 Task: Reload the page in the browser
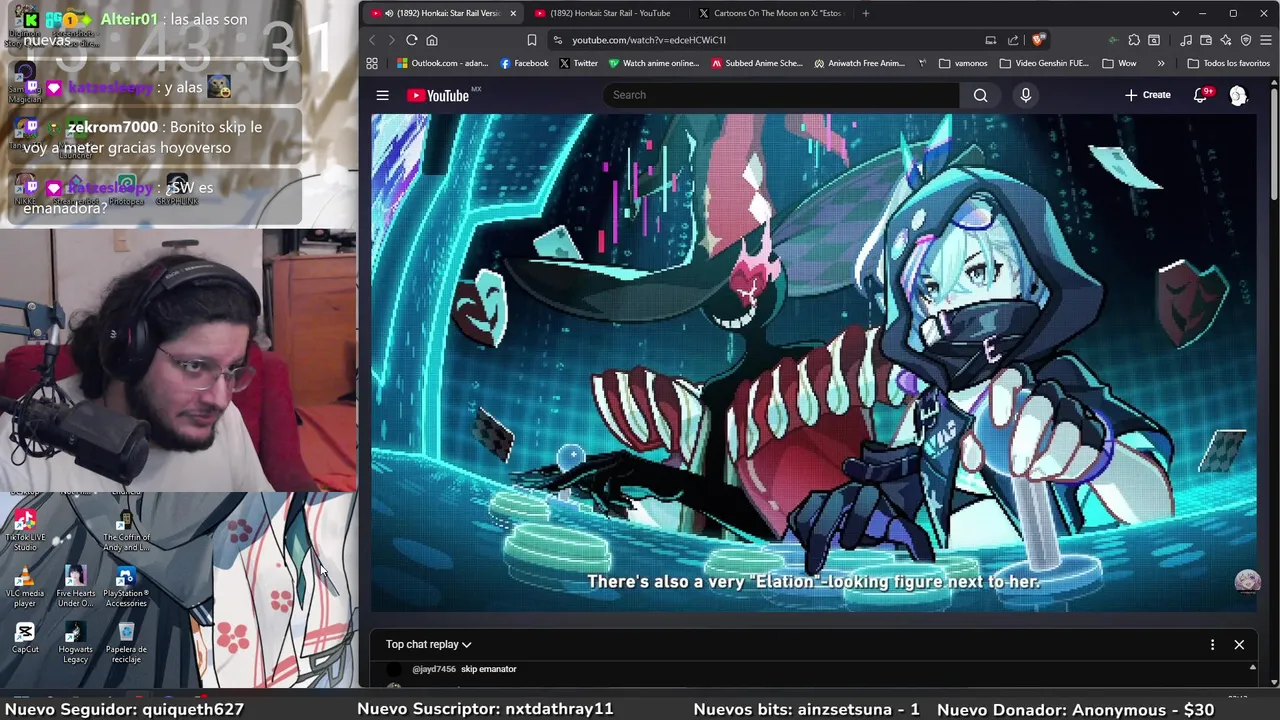[x=411, y=40]
